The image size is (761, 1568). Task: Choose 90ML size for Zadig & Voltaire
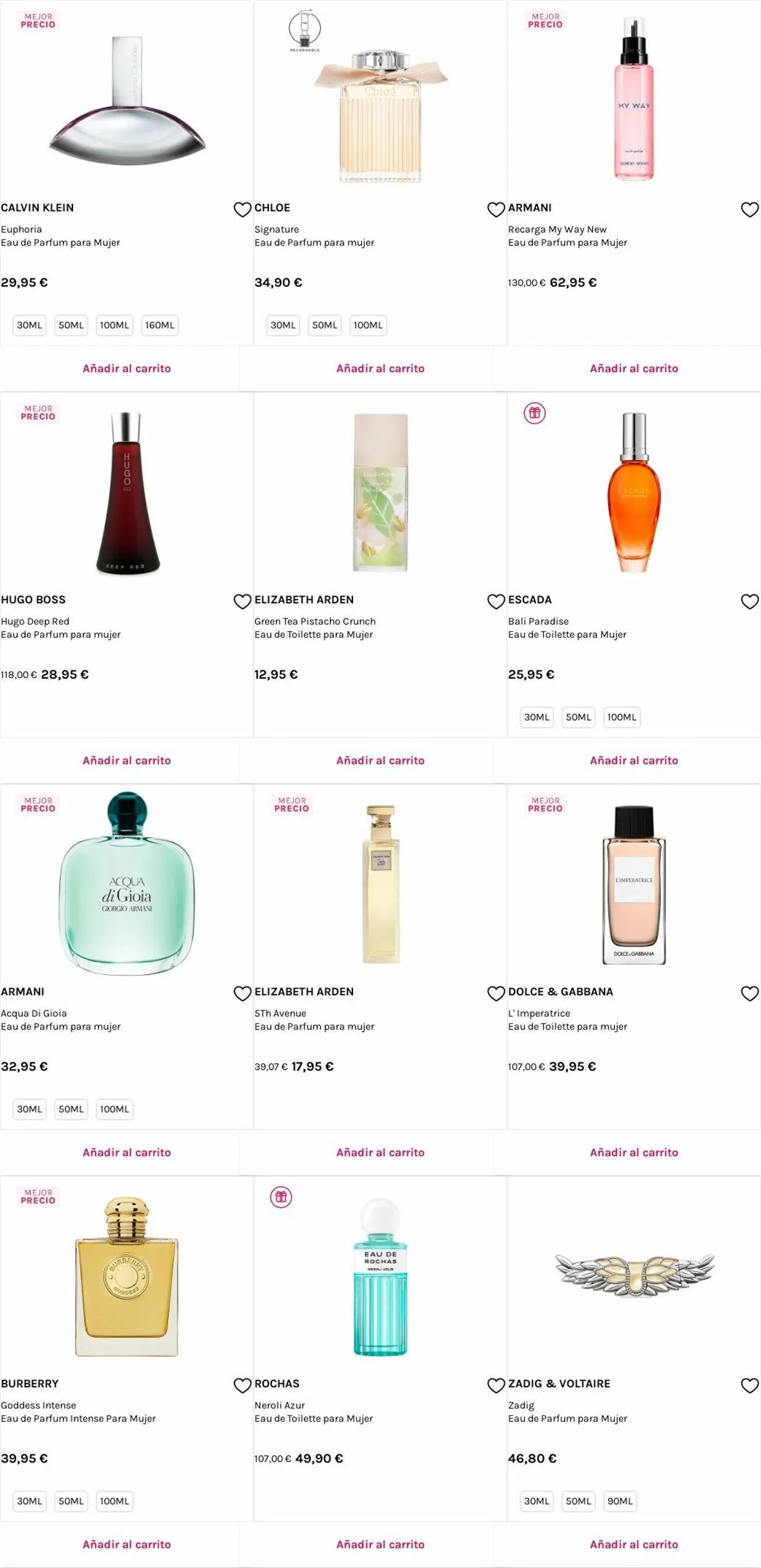[x=620, y=1501]
